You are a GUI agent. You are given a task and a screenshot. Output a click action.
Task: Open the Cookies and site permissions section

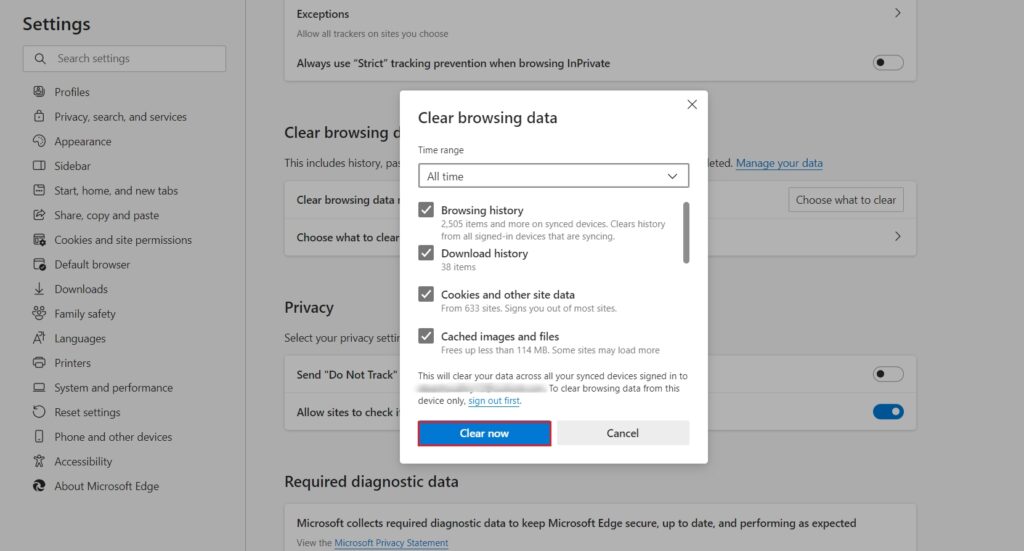point(123,240)
